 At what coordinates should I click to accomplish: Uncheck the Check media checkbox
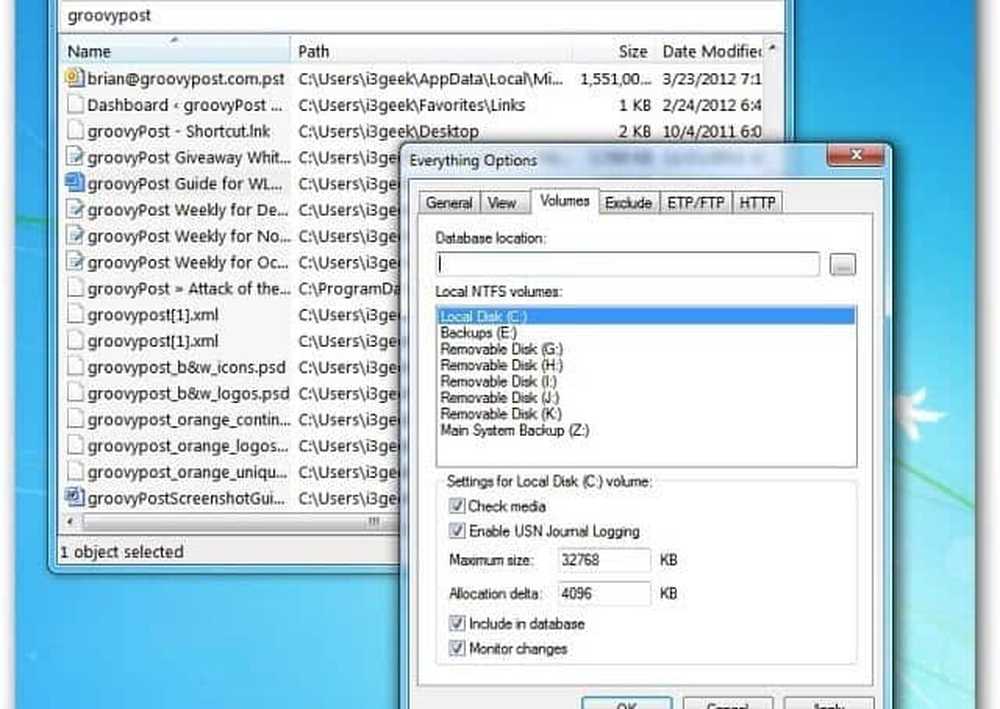[458, 507]
